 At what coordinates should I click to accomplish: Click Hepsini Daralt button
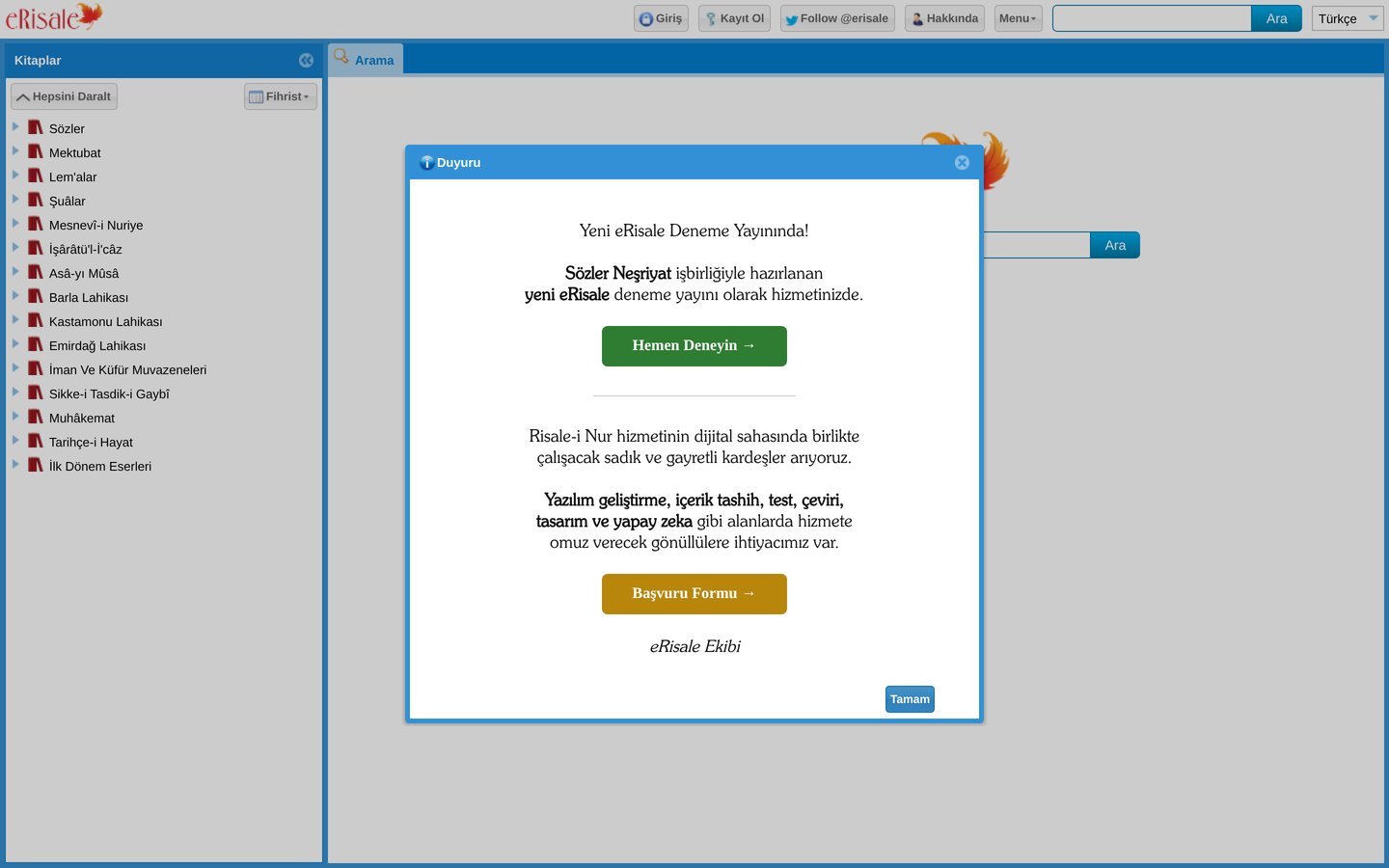(x=64, y=96)
